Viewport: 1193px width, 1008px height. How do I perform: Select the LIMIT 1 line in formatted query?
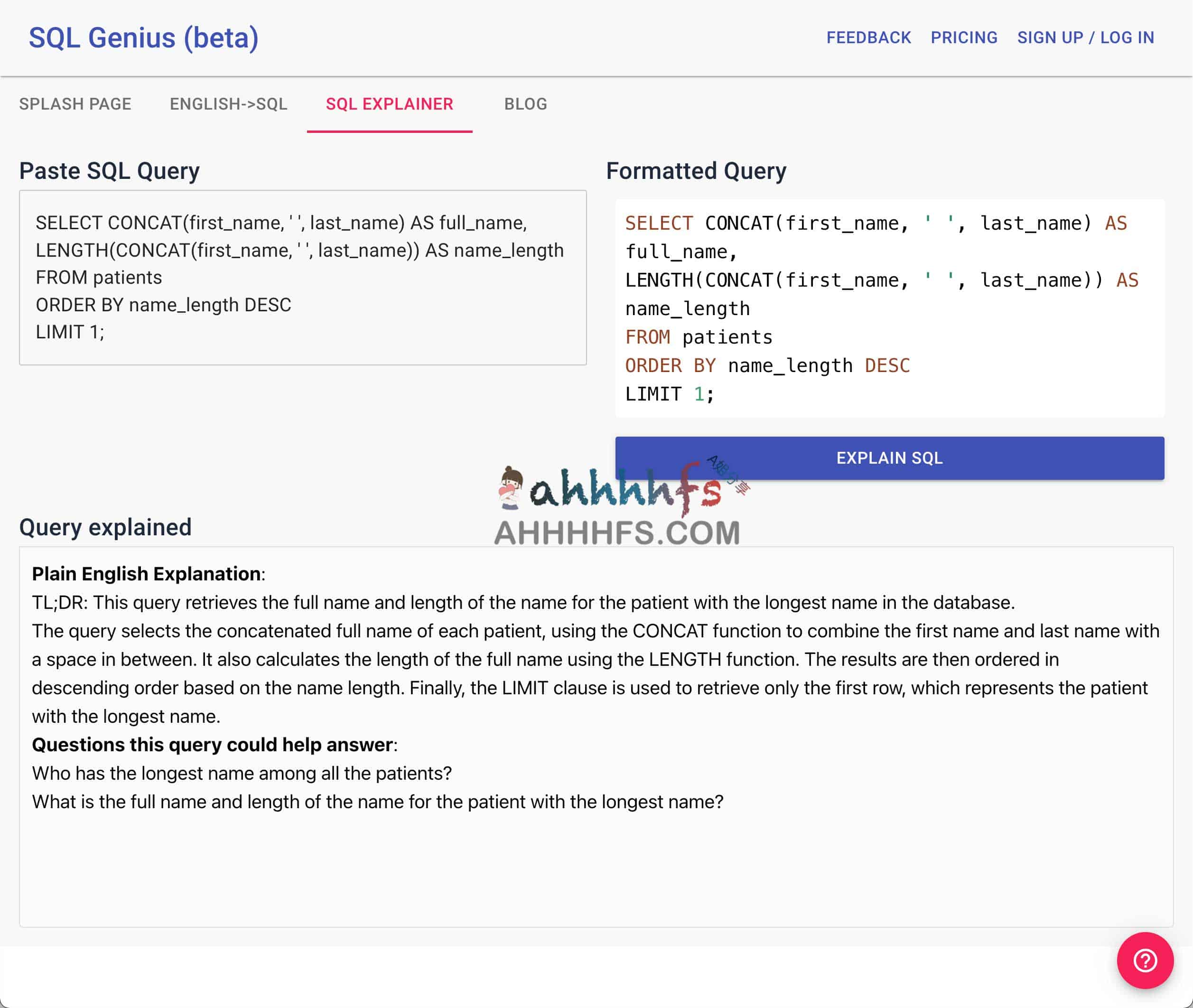click(667, 394)
